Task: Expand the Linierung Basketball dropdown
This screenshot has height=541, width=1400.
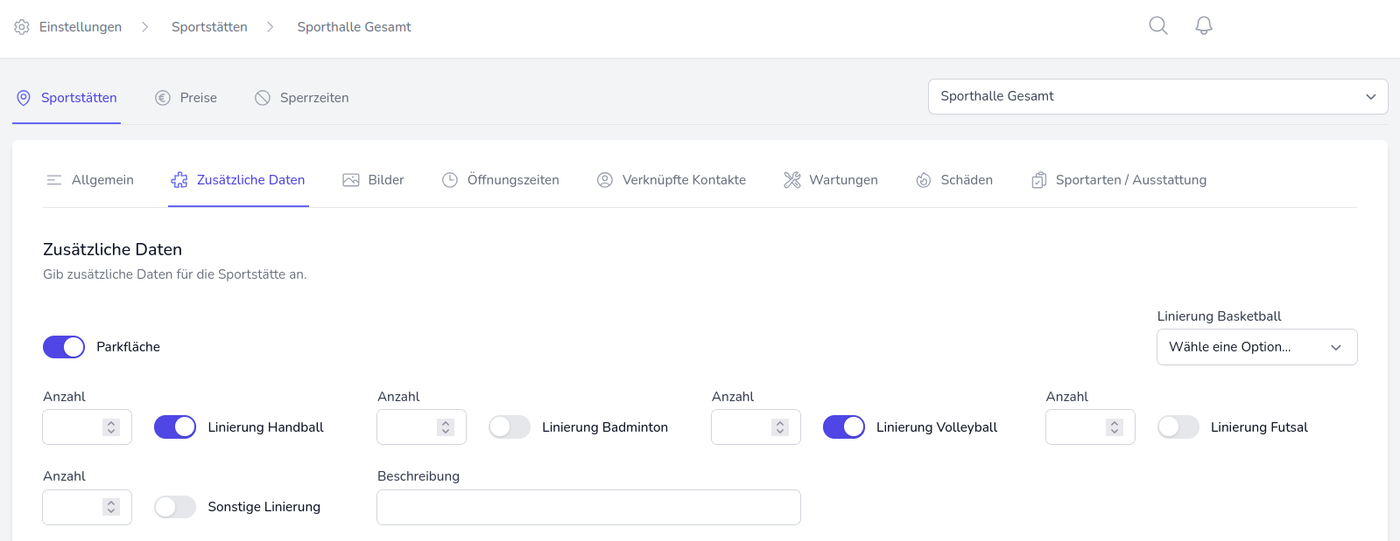Action: pos(1256,347)
